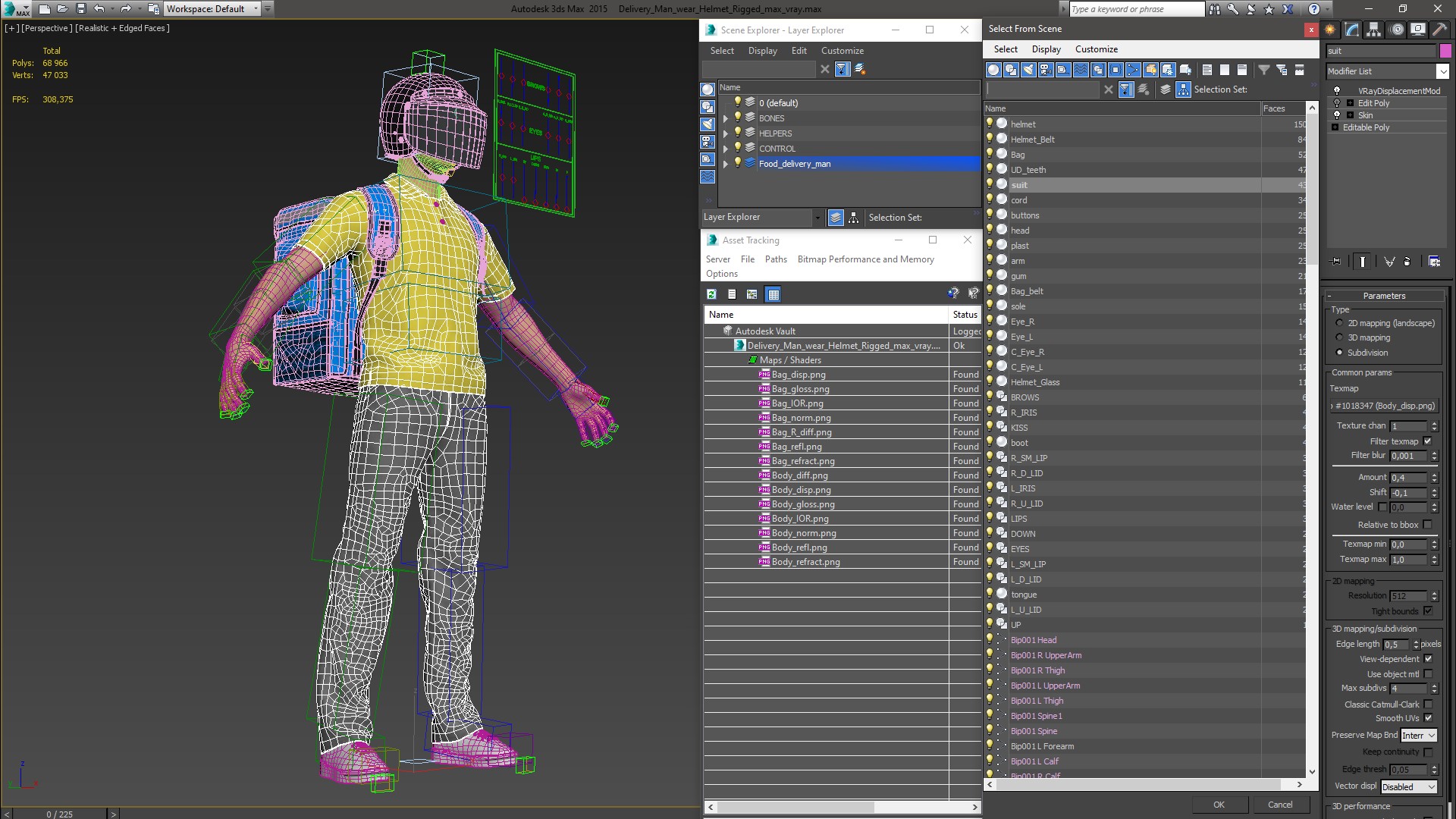Expand Edit Poly modifier sub-levels
This screenshot has width=1456, height=819.
[x=1350, y=103]
